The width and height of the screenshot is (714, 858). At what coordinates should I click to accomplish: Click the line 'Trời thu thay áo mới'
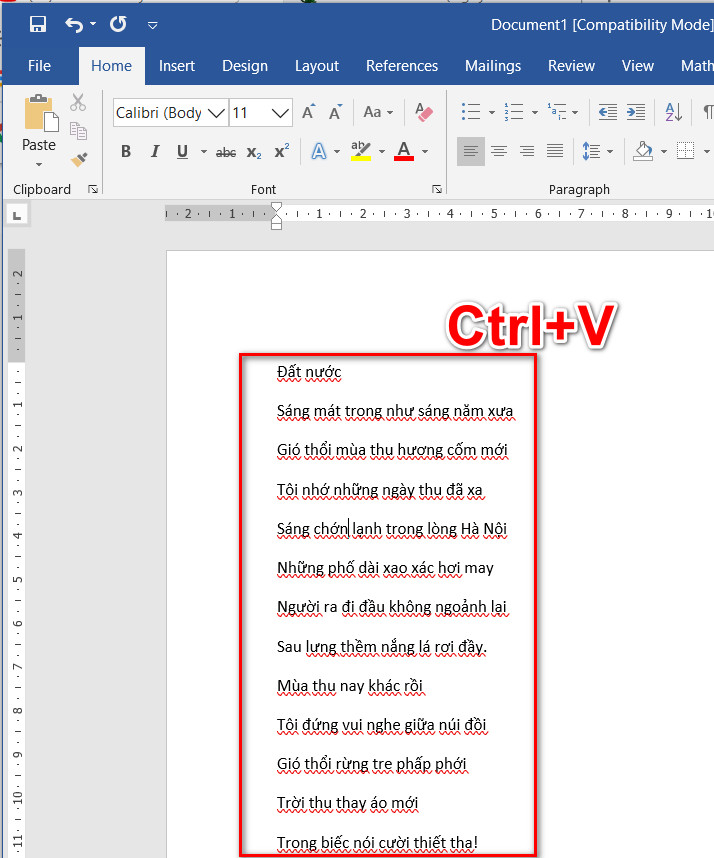click(x=347, y=803)
